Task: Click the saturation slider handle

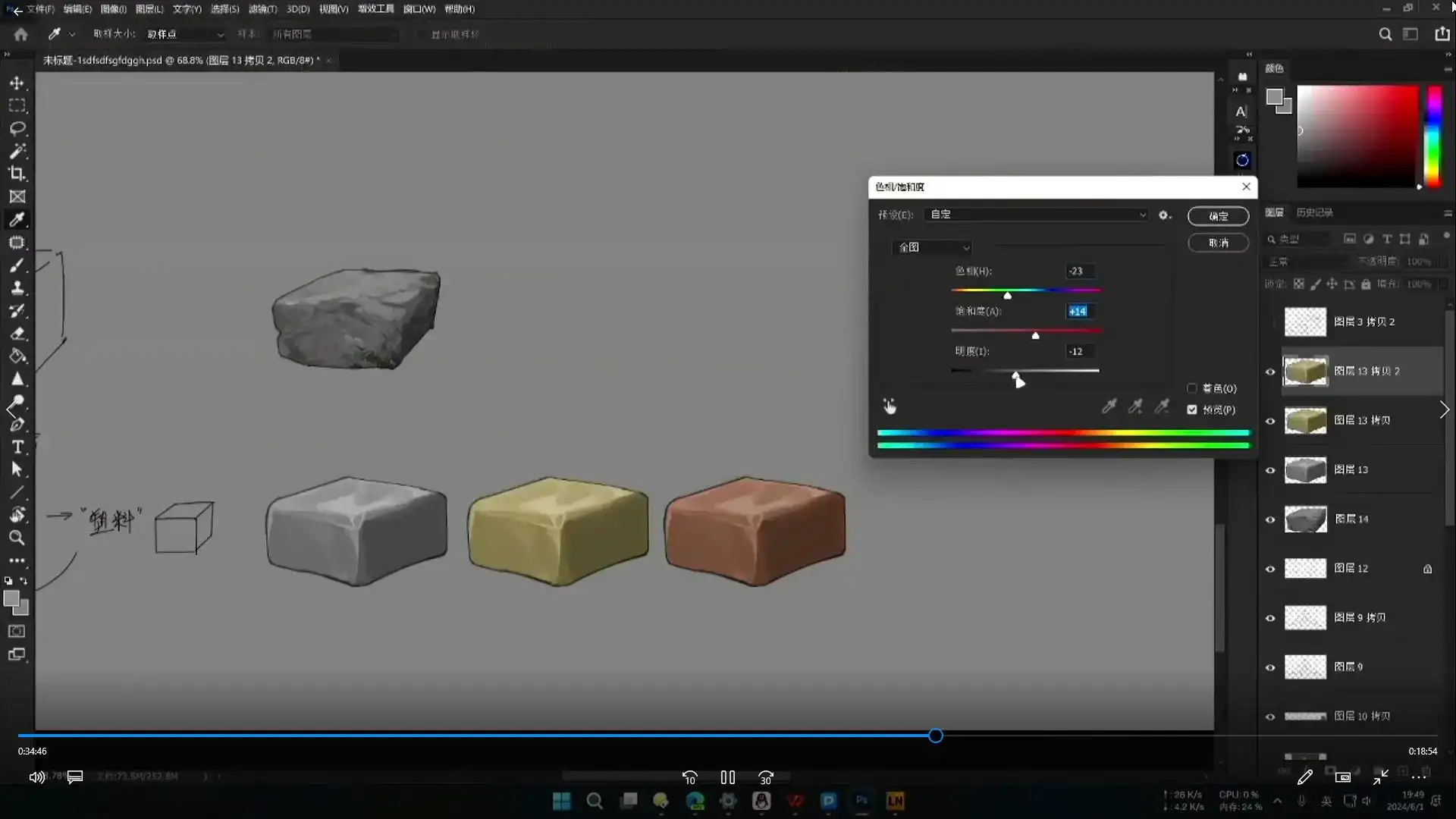Action: coord(1035,336)
